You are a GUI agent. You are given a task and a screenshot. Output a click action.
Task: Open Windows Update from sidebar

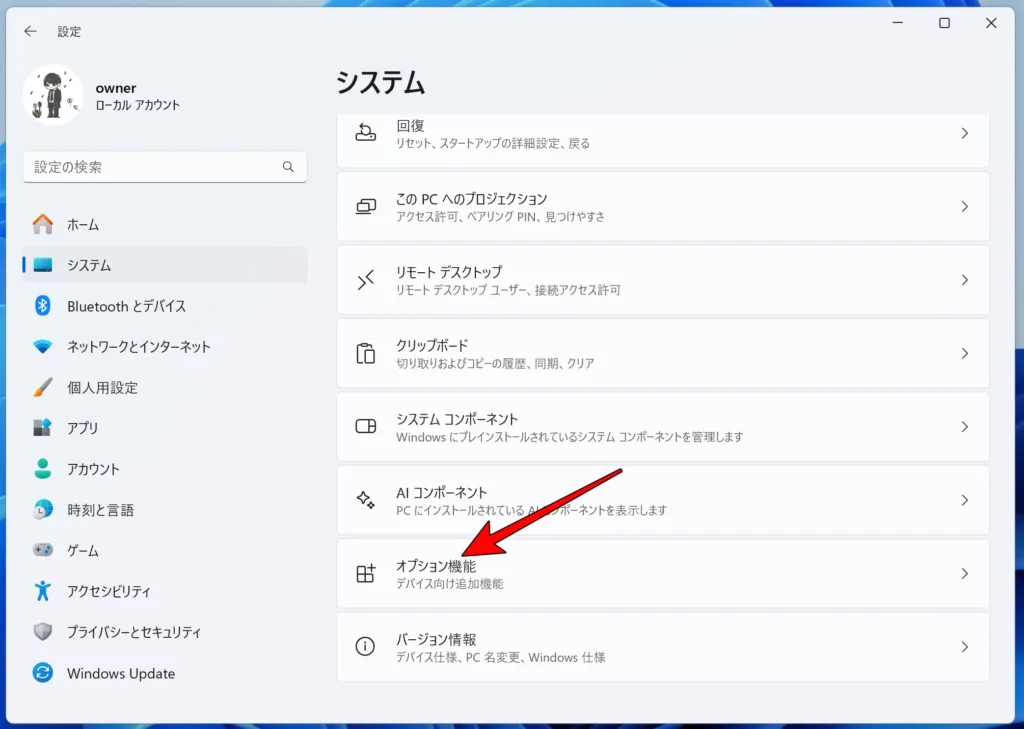[x=120, y=673]
